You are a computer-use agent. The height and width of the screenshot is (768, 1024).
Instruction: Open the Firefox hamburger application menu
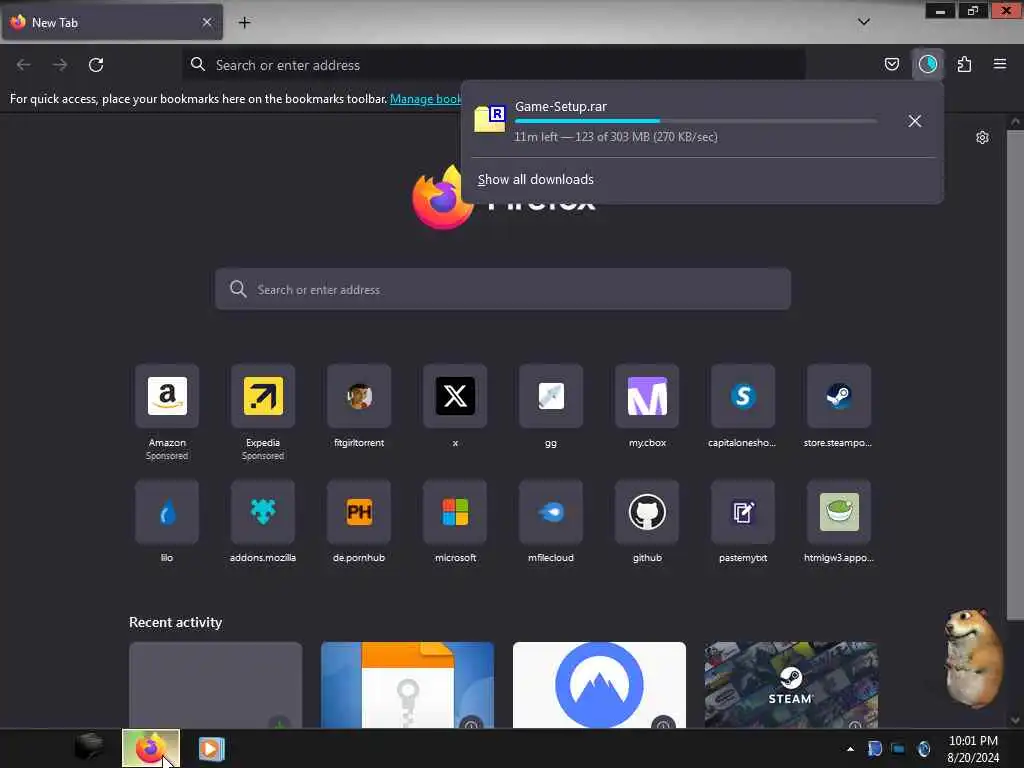[1000, 64]
